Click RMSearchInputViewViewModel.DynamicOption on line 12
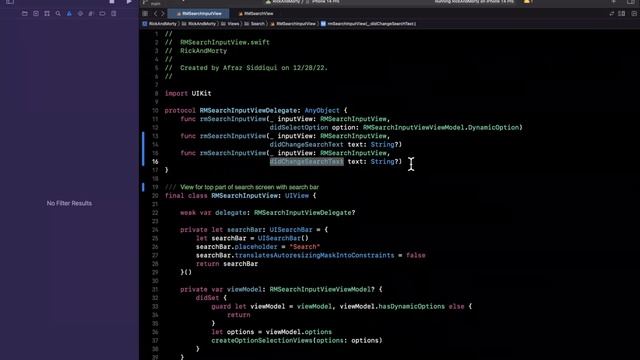Viewport: 640px width, 360px height. coord(441,127)
